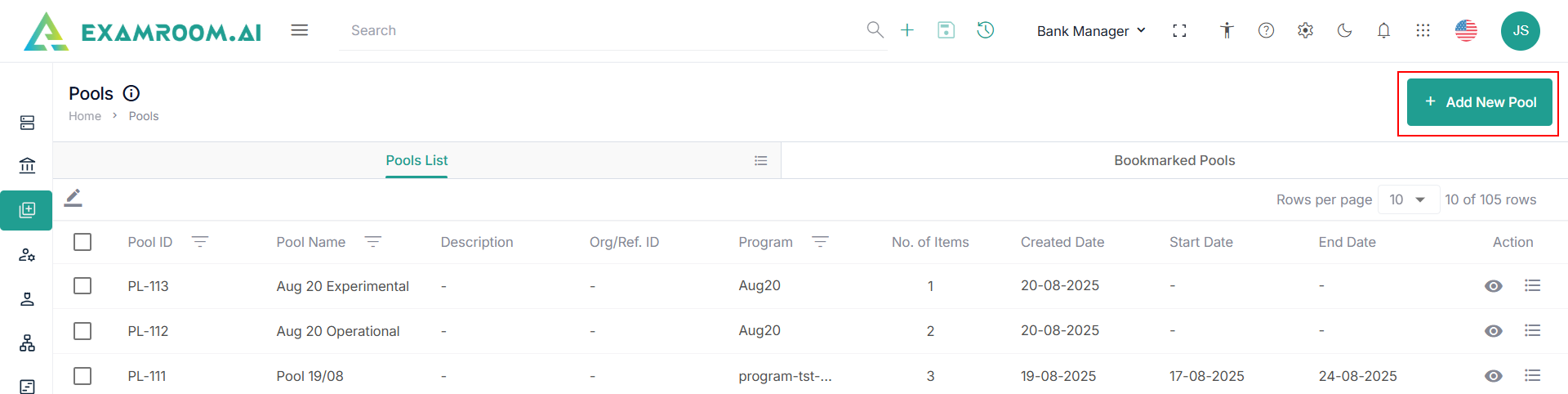The width and height of the screenshot is (1568, 394).
Task: Click the green save icon
Action: pos(946,30)
